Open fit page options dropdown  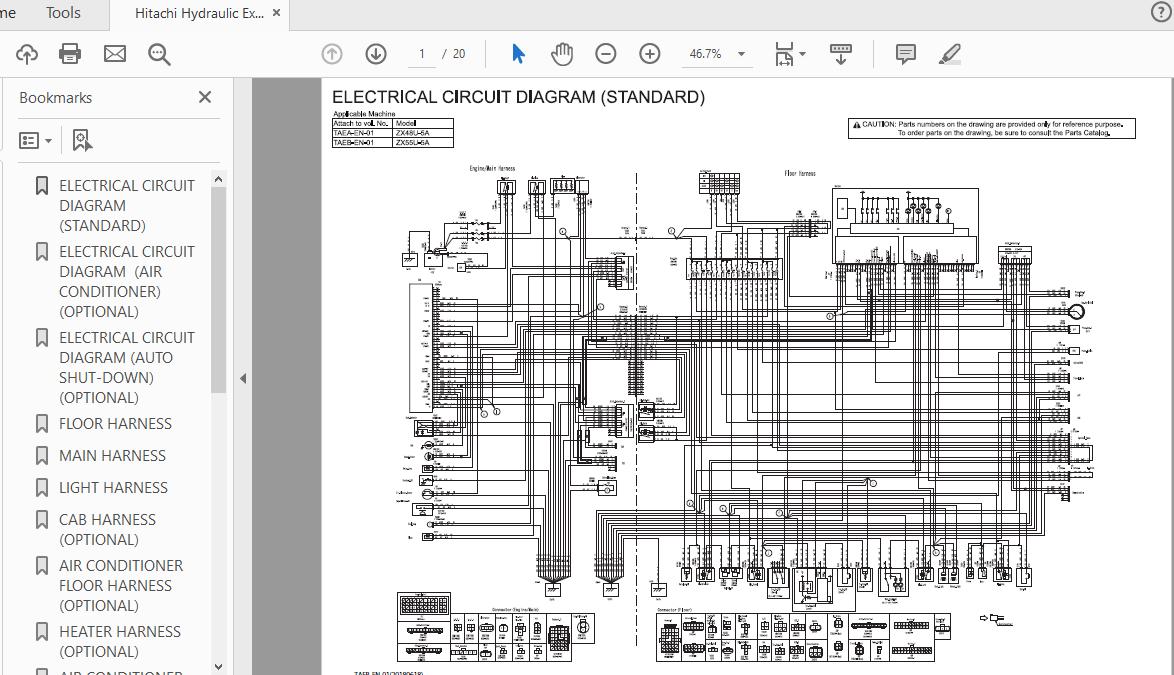[802, 54]
